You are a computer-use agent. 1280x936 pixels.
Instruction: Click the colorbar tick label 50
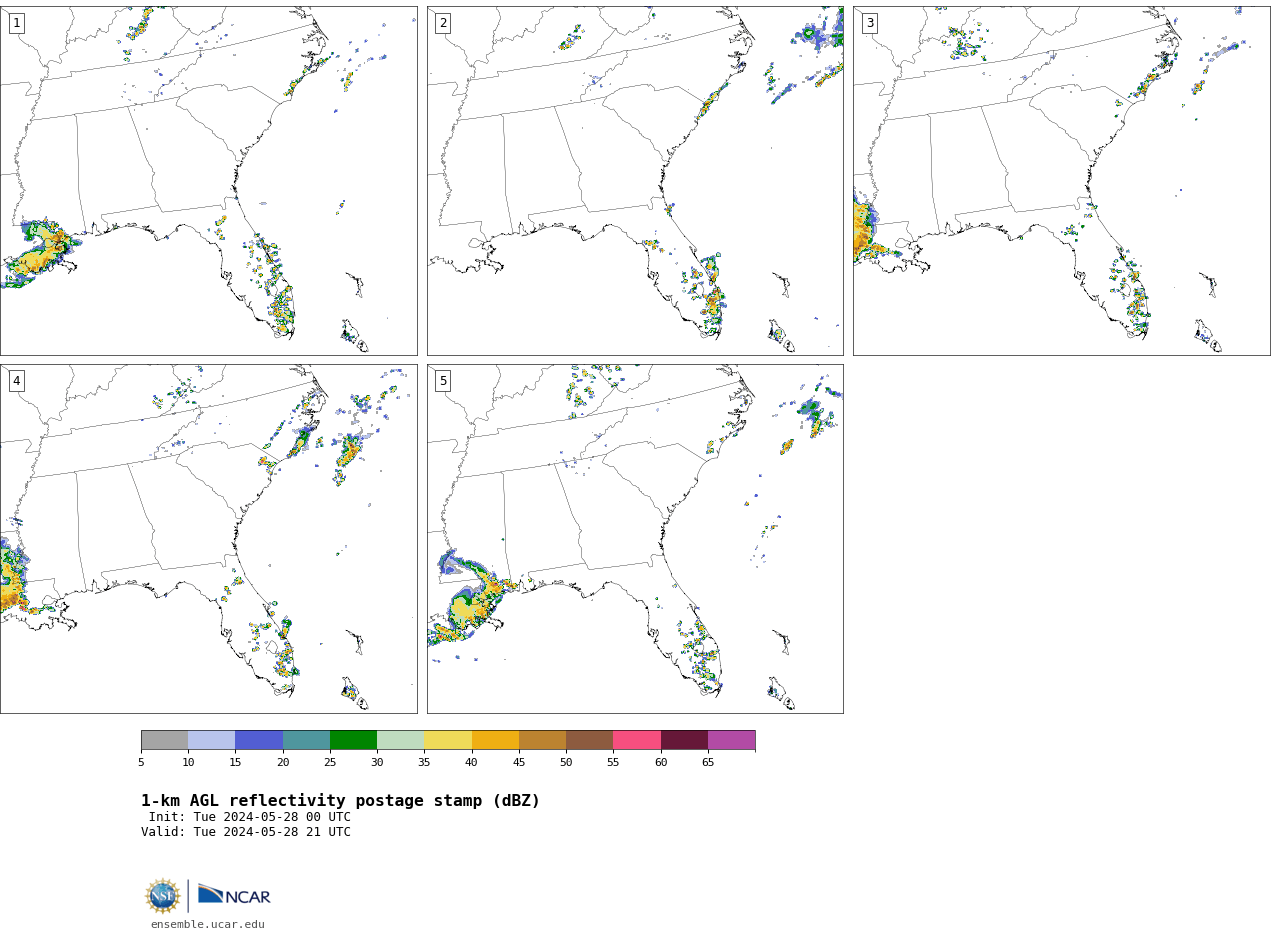(x=566, y=763)
